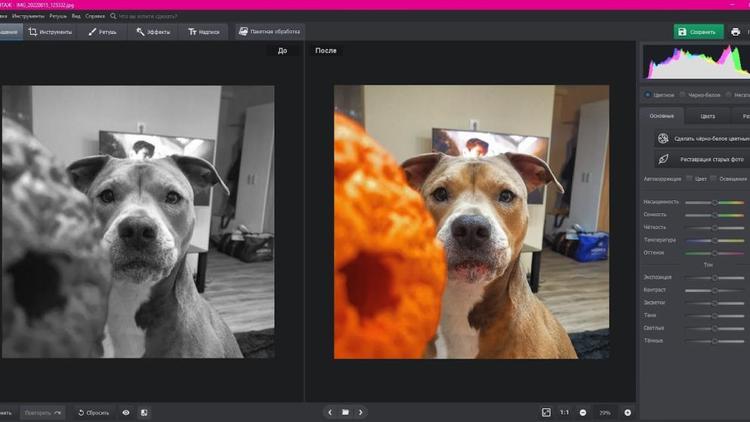Adjust the Экспозиция slider

tap(715, 278)
